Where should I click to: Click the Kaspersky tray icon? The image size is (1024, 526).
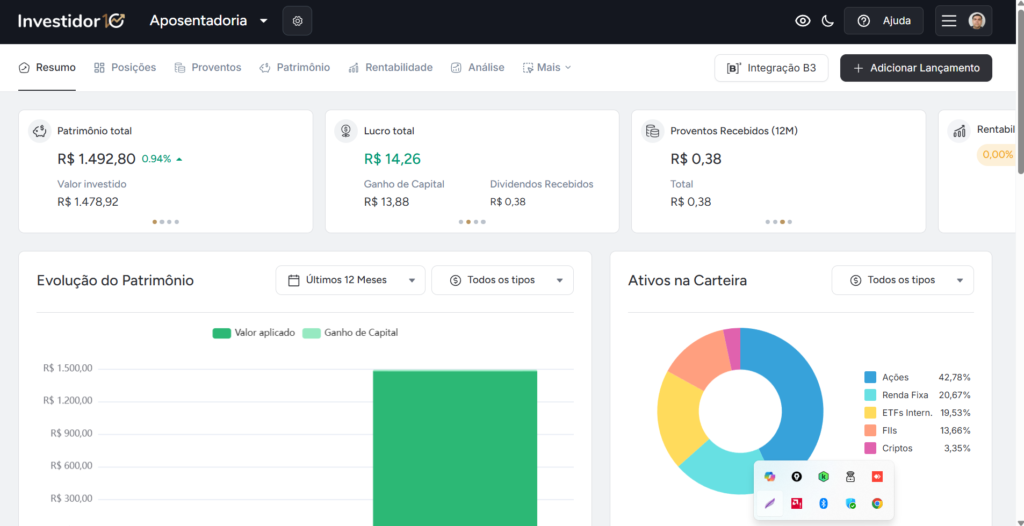point(824,477)
